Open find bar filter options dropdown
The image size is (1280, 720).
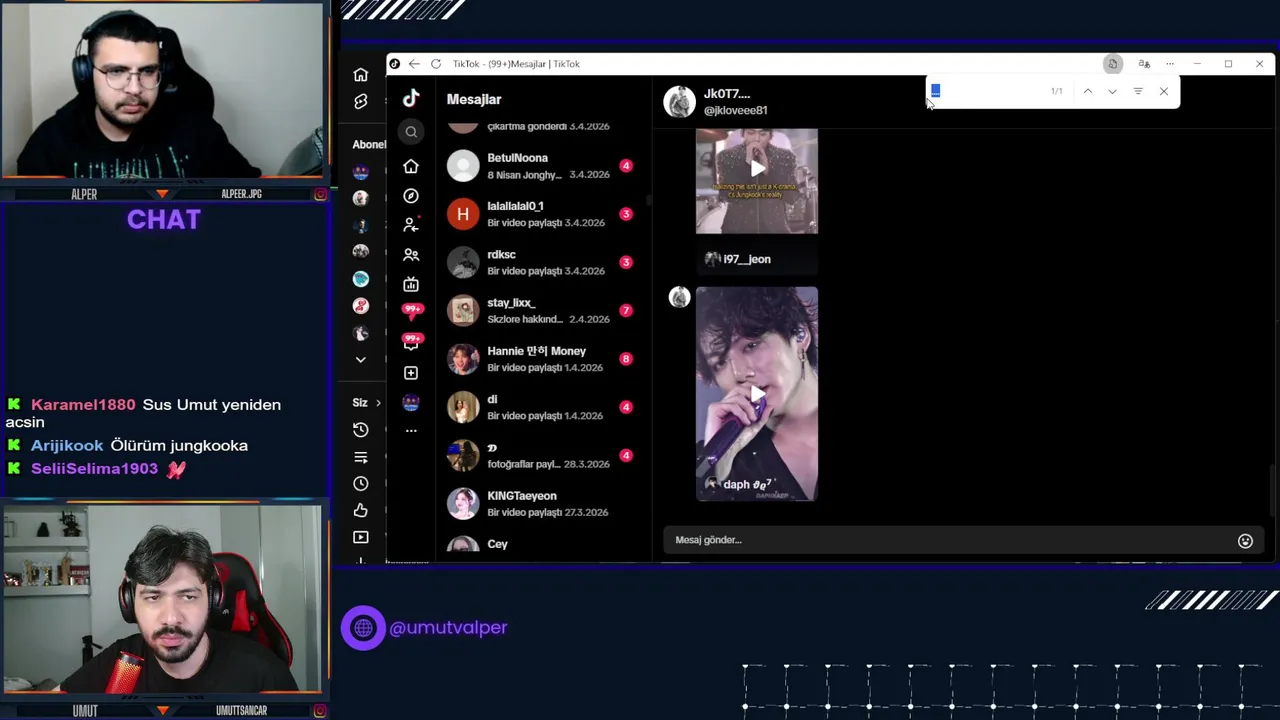coord(1138,91)
